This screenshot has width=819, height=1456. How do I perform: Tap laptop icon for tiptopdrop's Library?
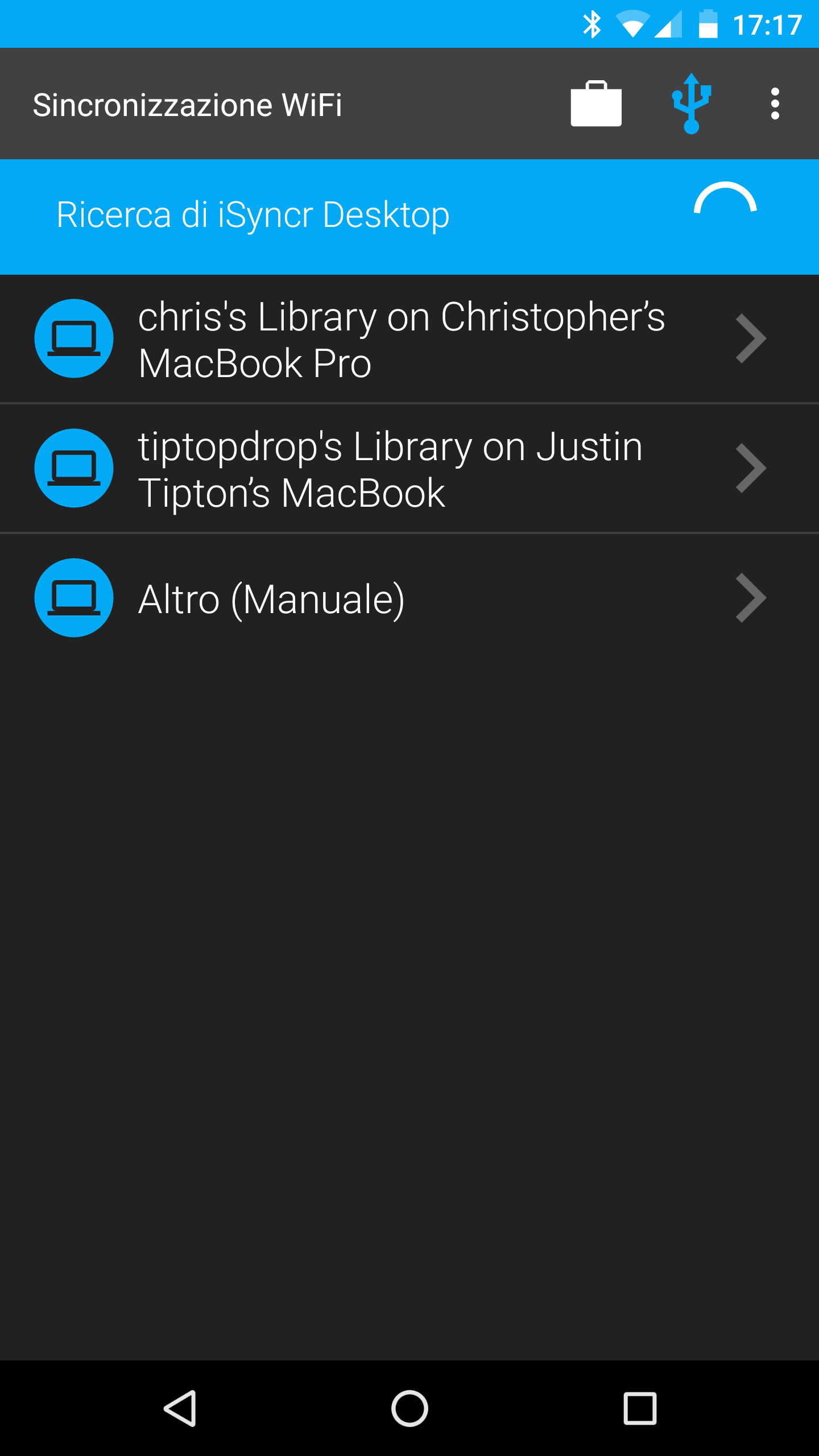click(x=74, y=468)
